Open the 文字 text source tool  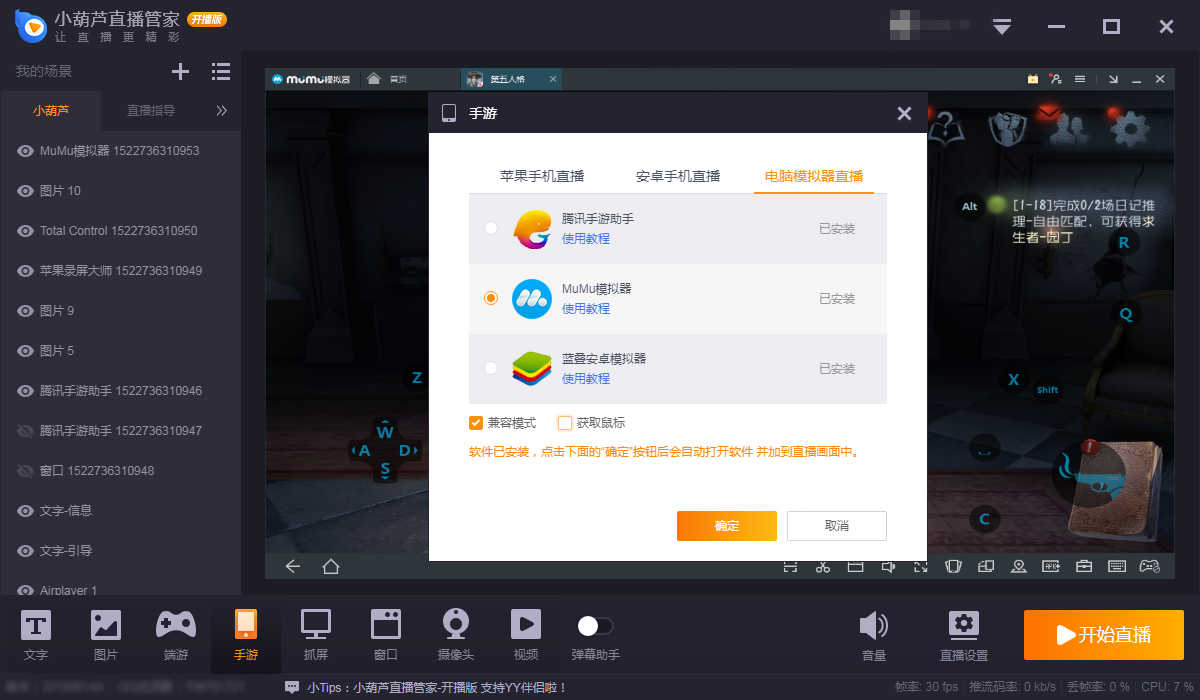point(36,636)
